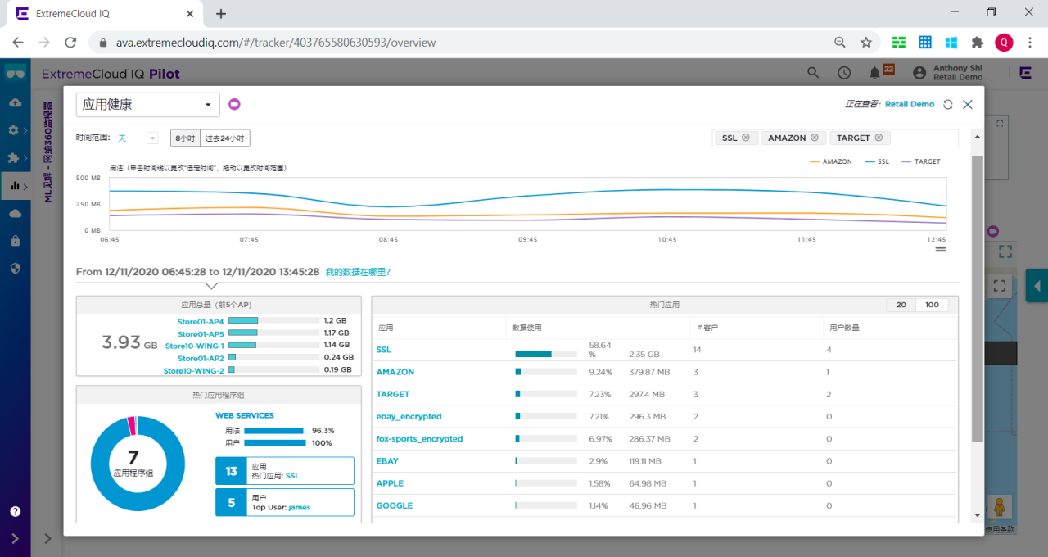Remove the SSL filter tag
Screen dimensions: 1048x557
pos(746,138)
